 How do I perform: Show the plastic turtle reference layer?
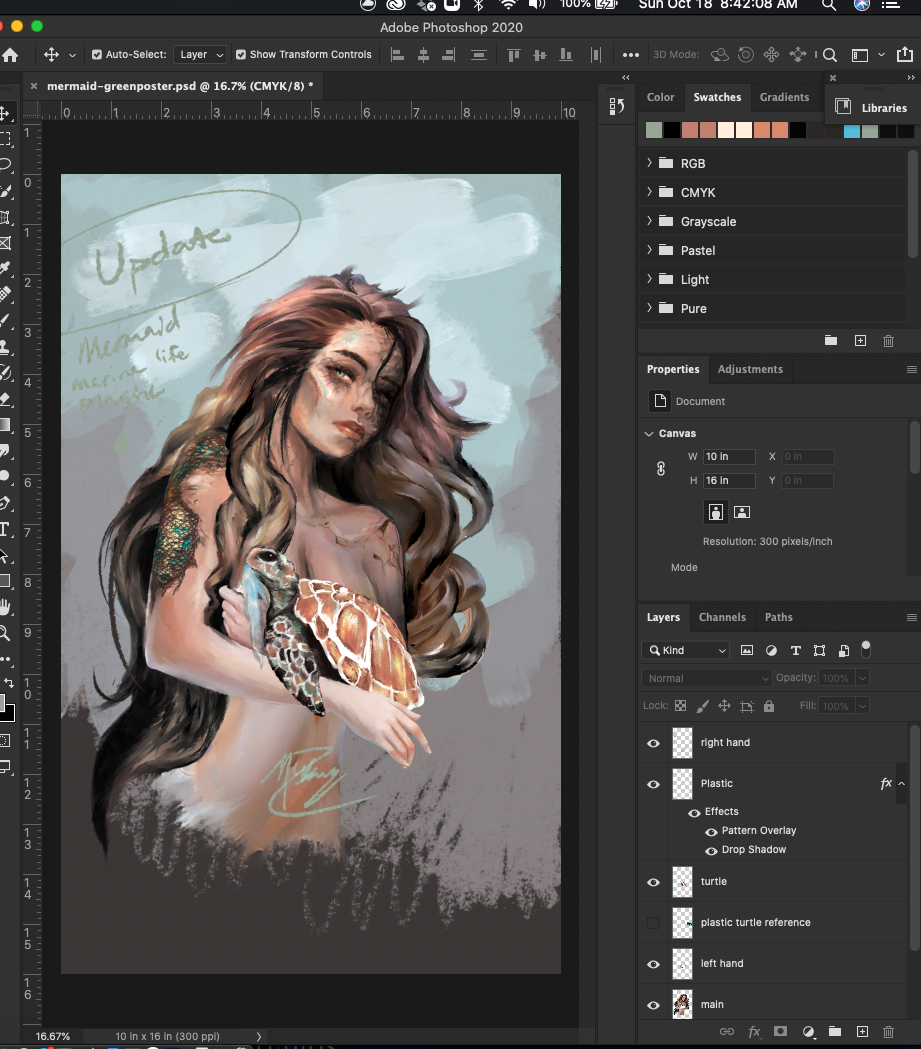tap(653, 923)
